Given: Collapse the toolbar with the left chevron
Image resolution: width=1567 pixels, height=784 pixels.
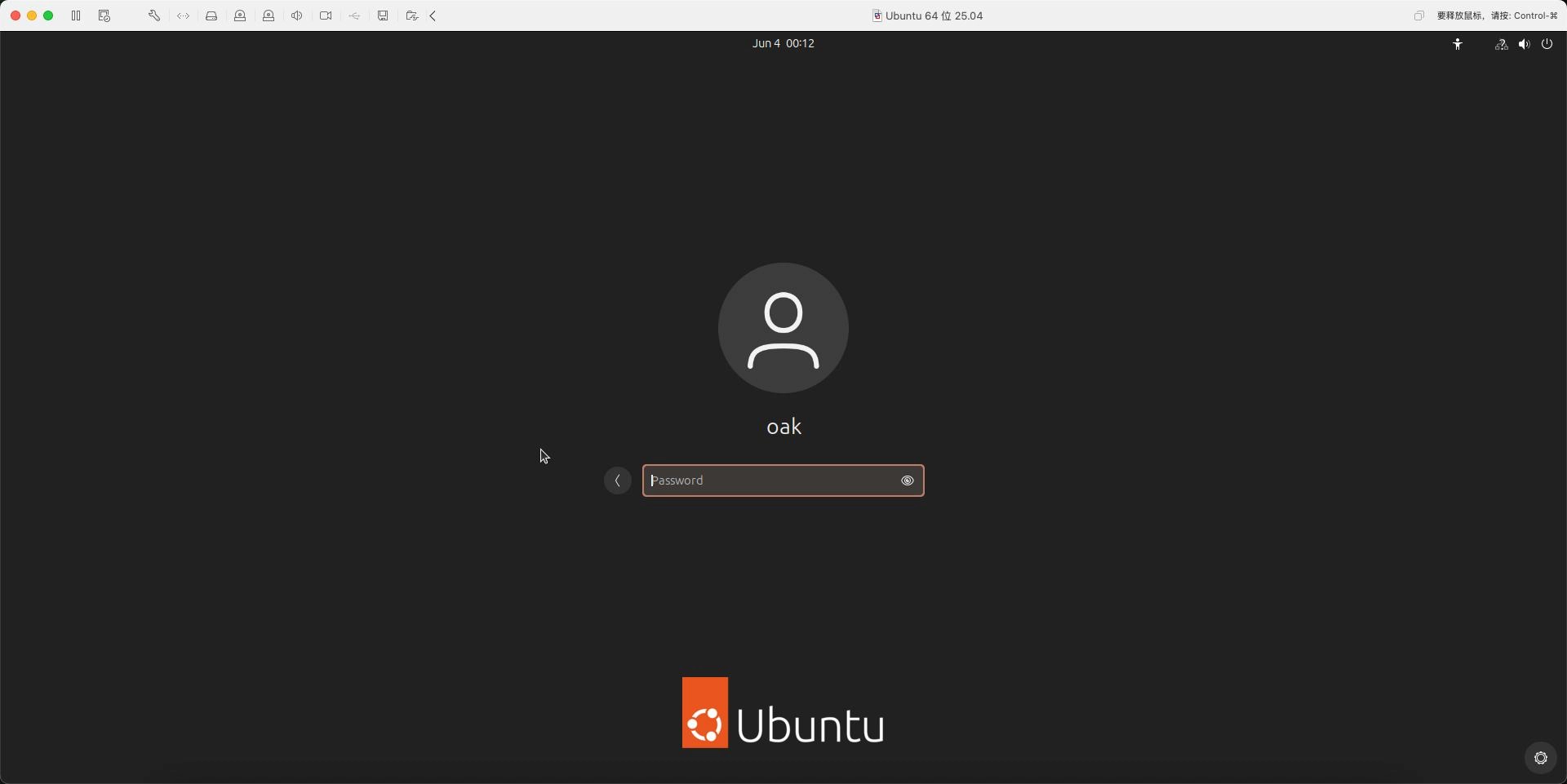Looking at the screenshot, I should pos(433,16).
